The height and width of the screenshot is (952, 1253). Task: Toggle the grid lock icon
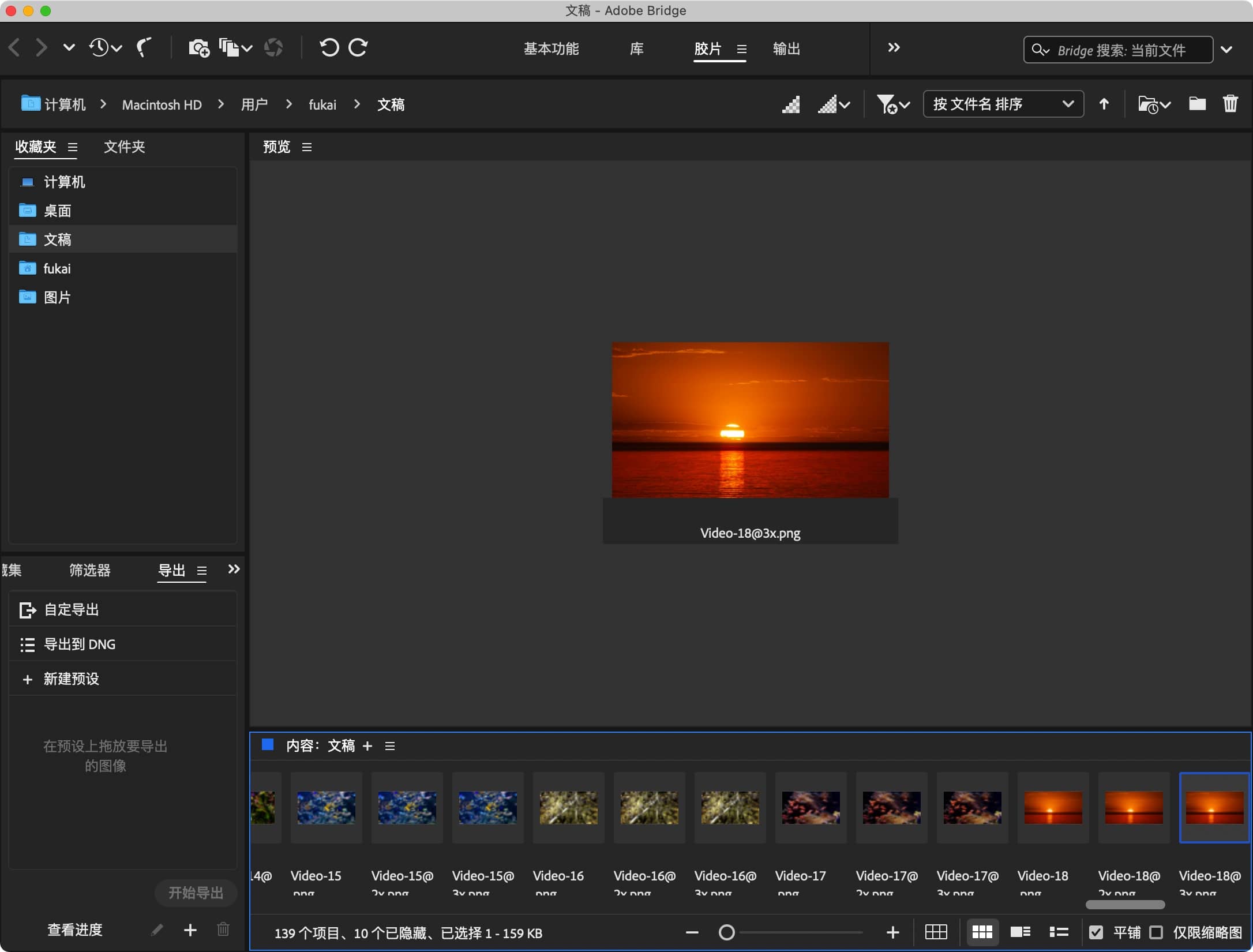[936, 932]
